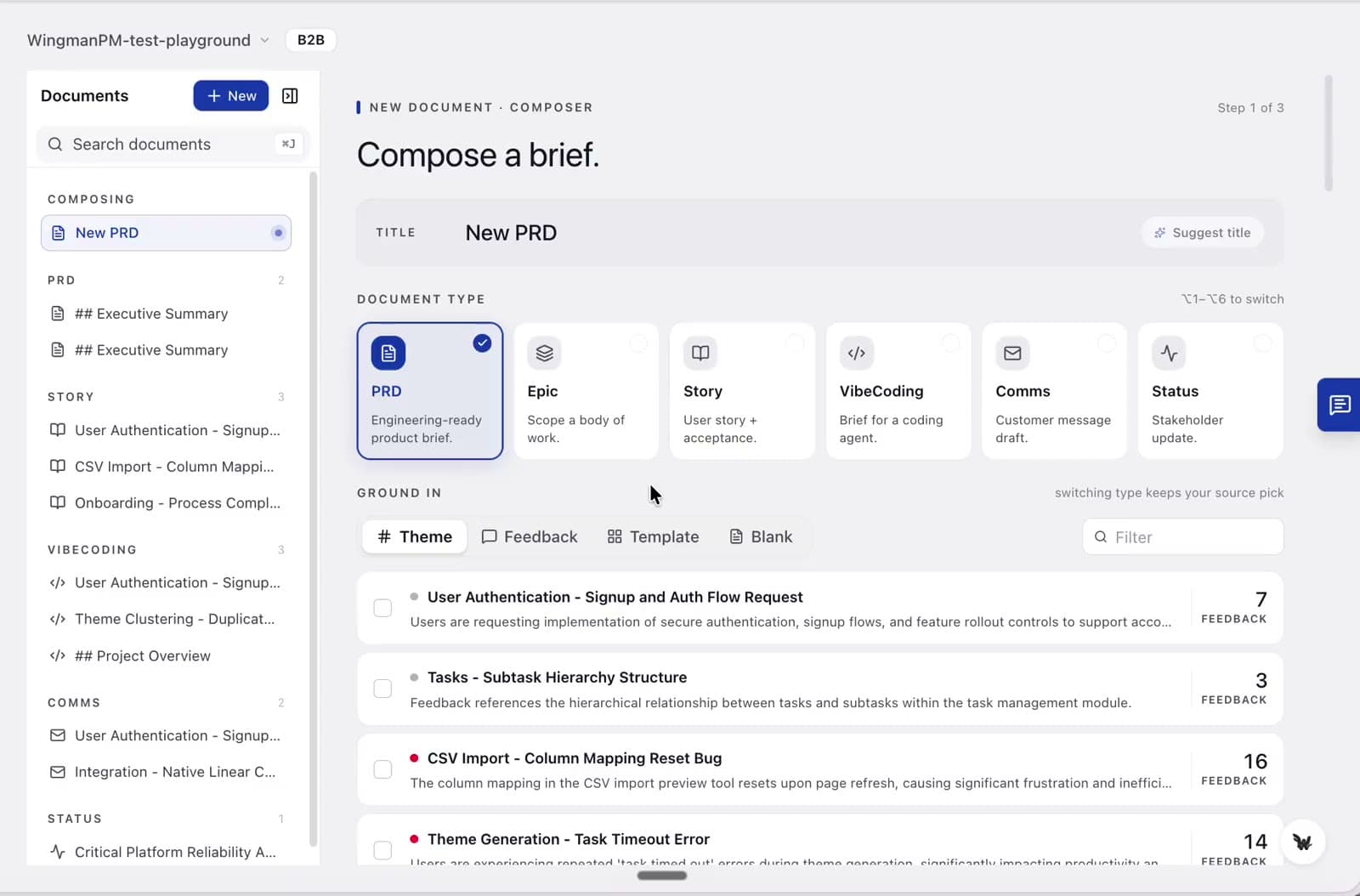Click the pulse icon beside Critical Platform Reliability
This screenshot has width=1360, height=896.
point(58,852)
